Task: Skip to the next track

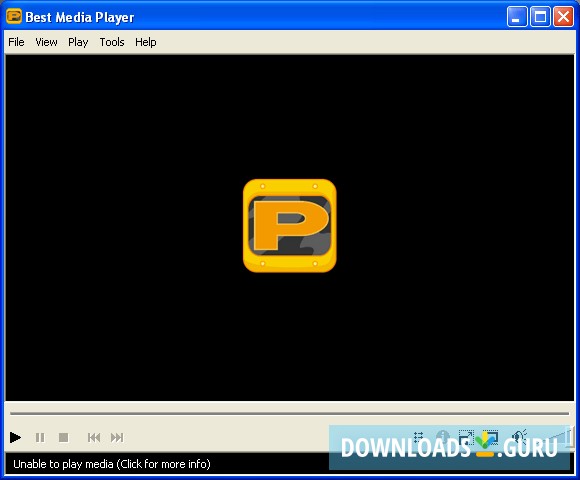Action: click(x=117, y=437)
